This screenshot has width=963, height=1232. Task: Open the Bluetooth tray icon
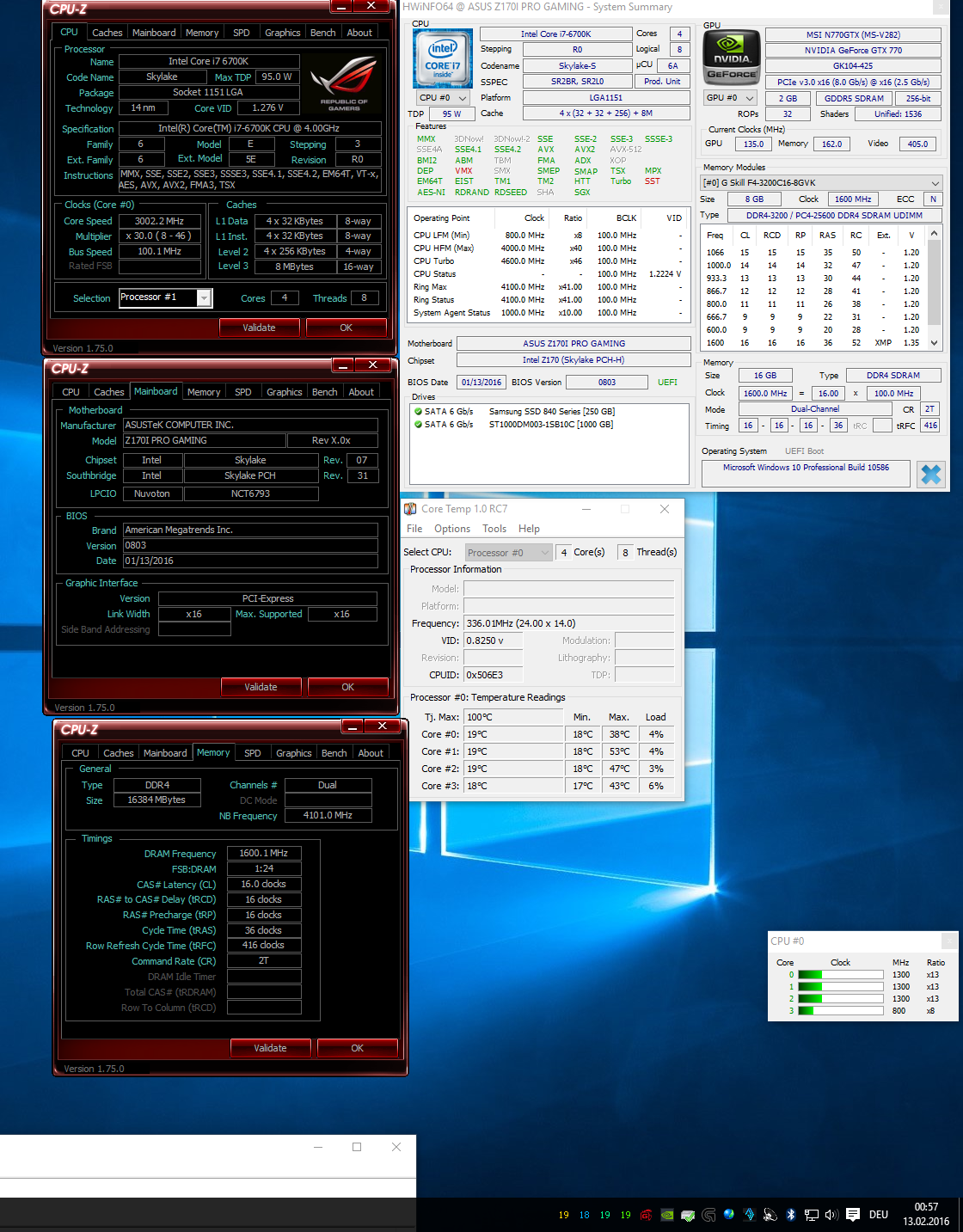point(791,1215)
